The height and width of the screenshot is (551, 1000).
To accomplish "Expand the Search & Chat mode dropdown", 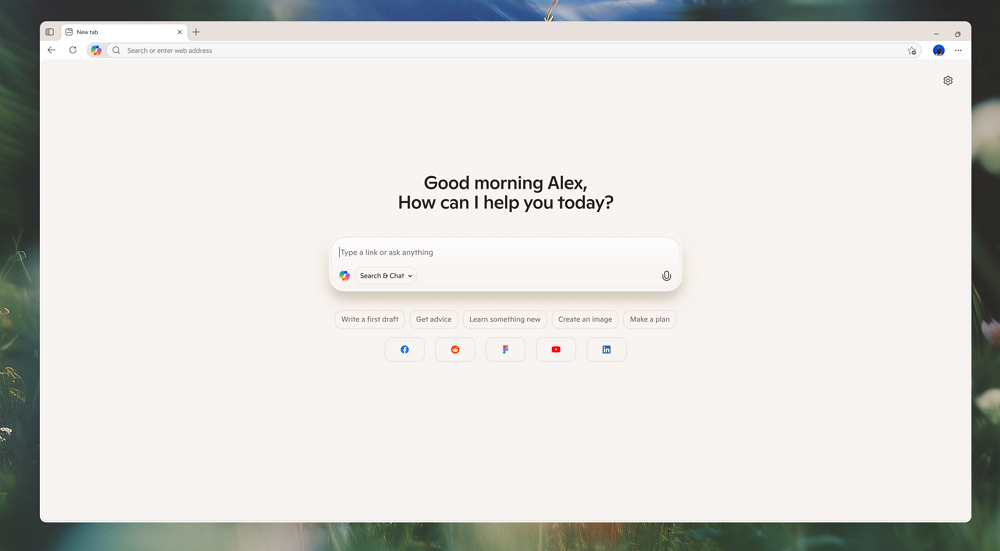I will tap(386, 276).
